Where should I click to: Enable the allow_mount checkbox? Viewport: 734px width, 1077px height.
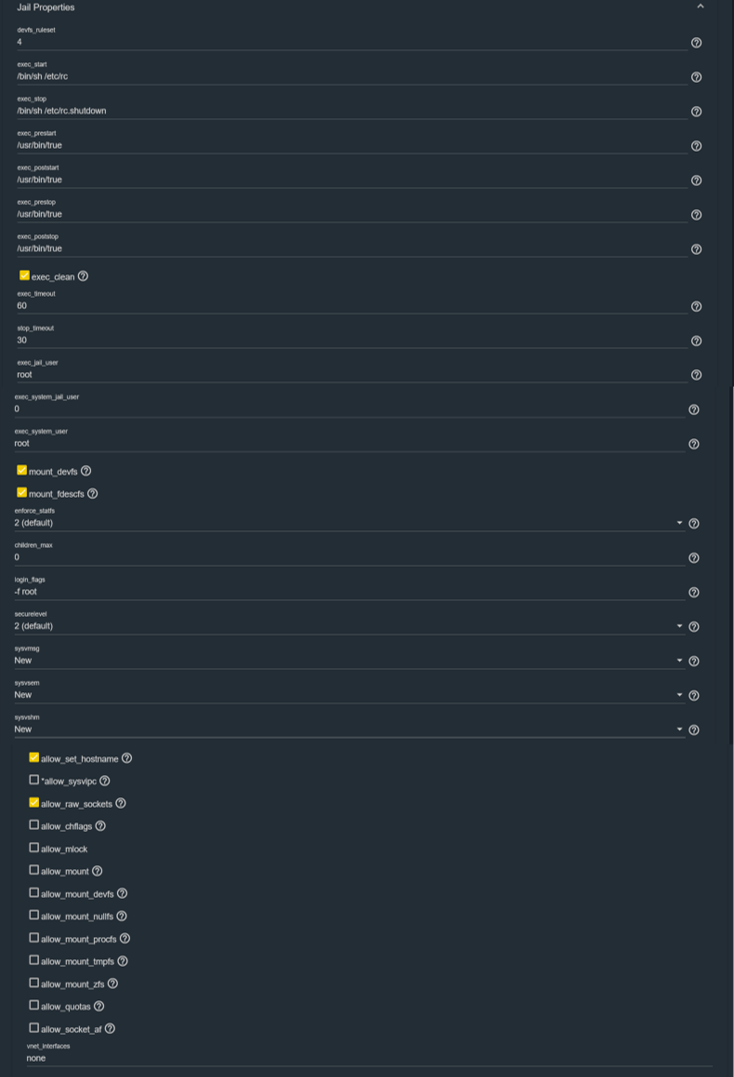pyautogui.click(x=34, y=870)
